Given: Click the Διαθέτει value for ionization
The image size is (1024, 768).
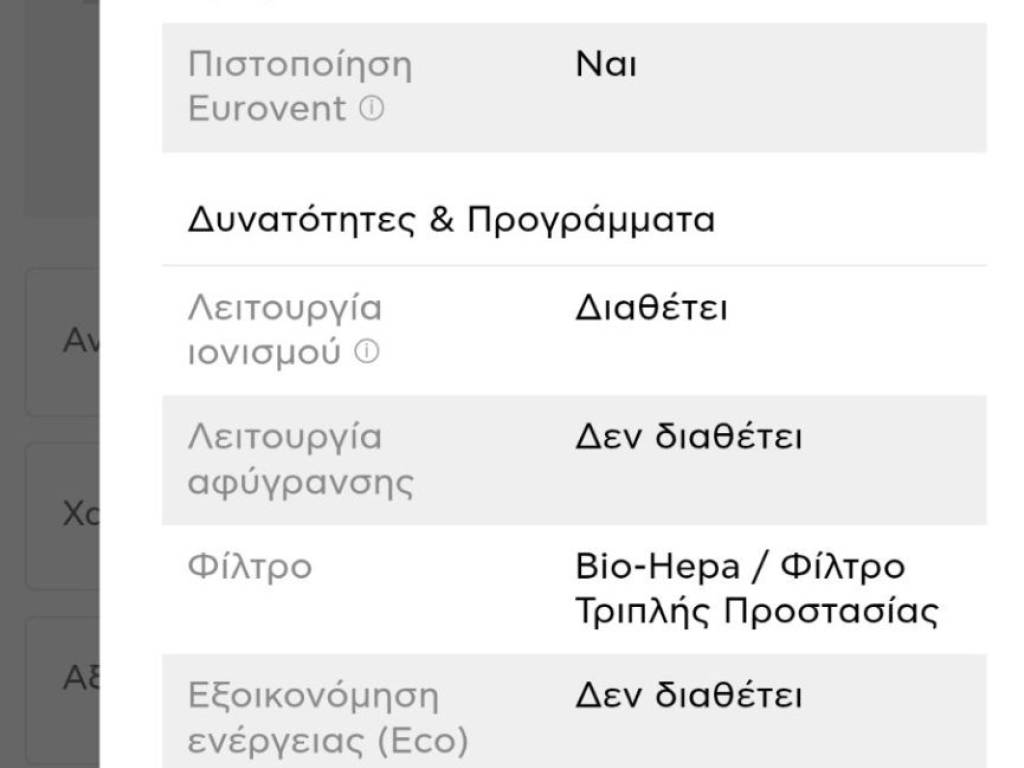Looking at the screenshot, I should point(651,308).
